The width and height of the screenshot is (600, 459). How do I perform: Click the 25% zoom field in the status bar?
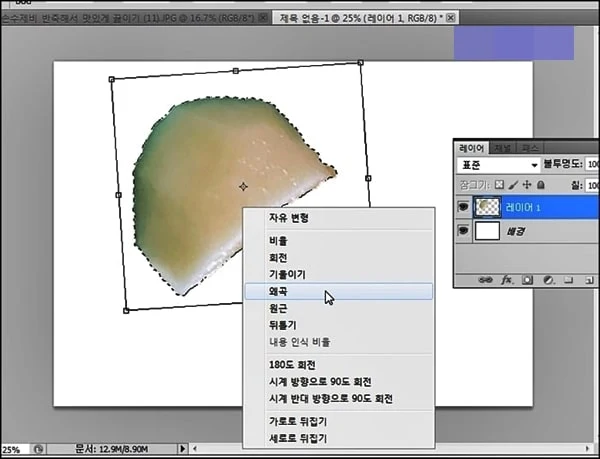coord(15,449)
